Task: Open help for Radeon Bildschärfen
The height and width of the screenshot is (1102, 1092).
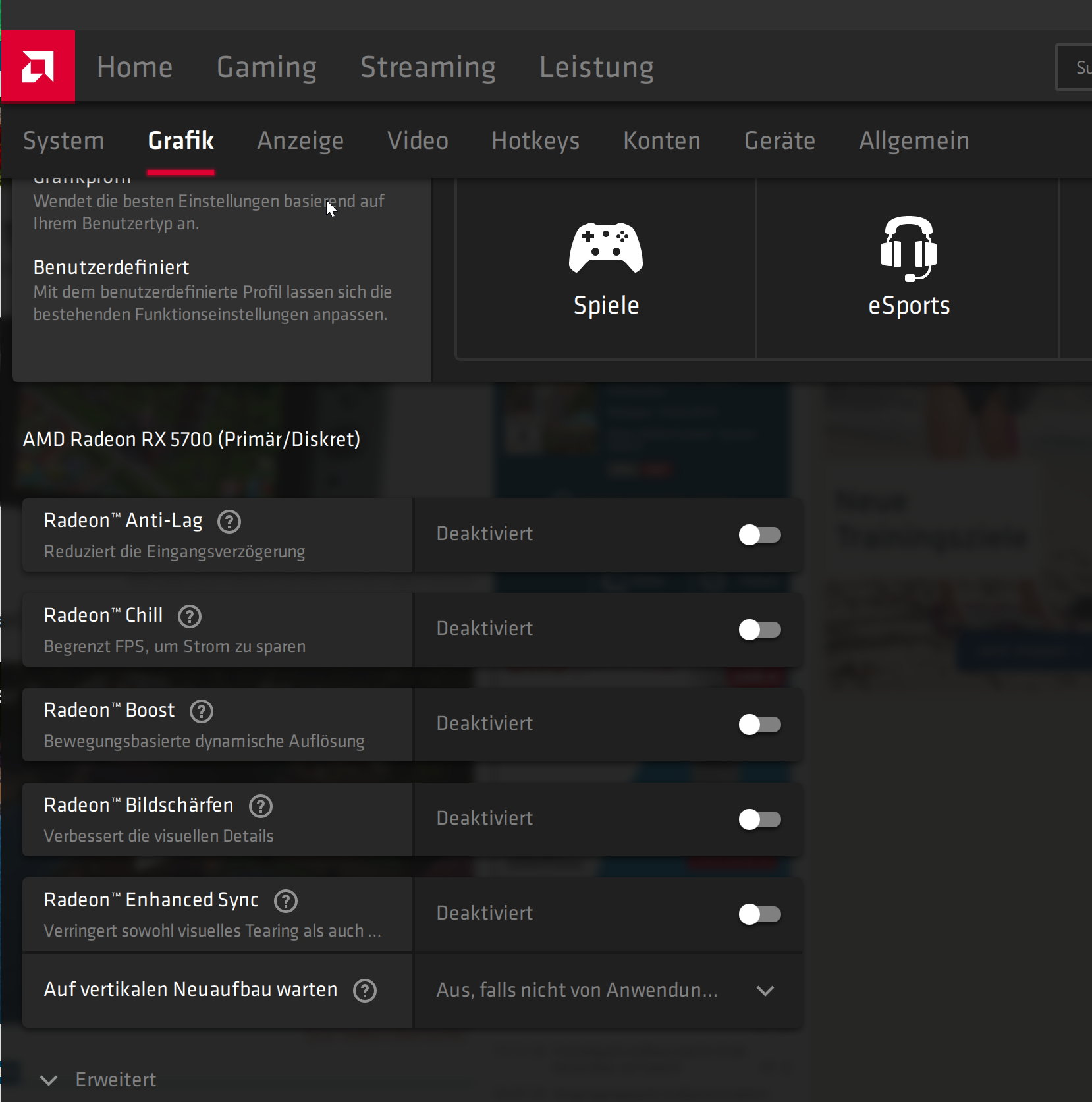Action: (x=261, y=806)
